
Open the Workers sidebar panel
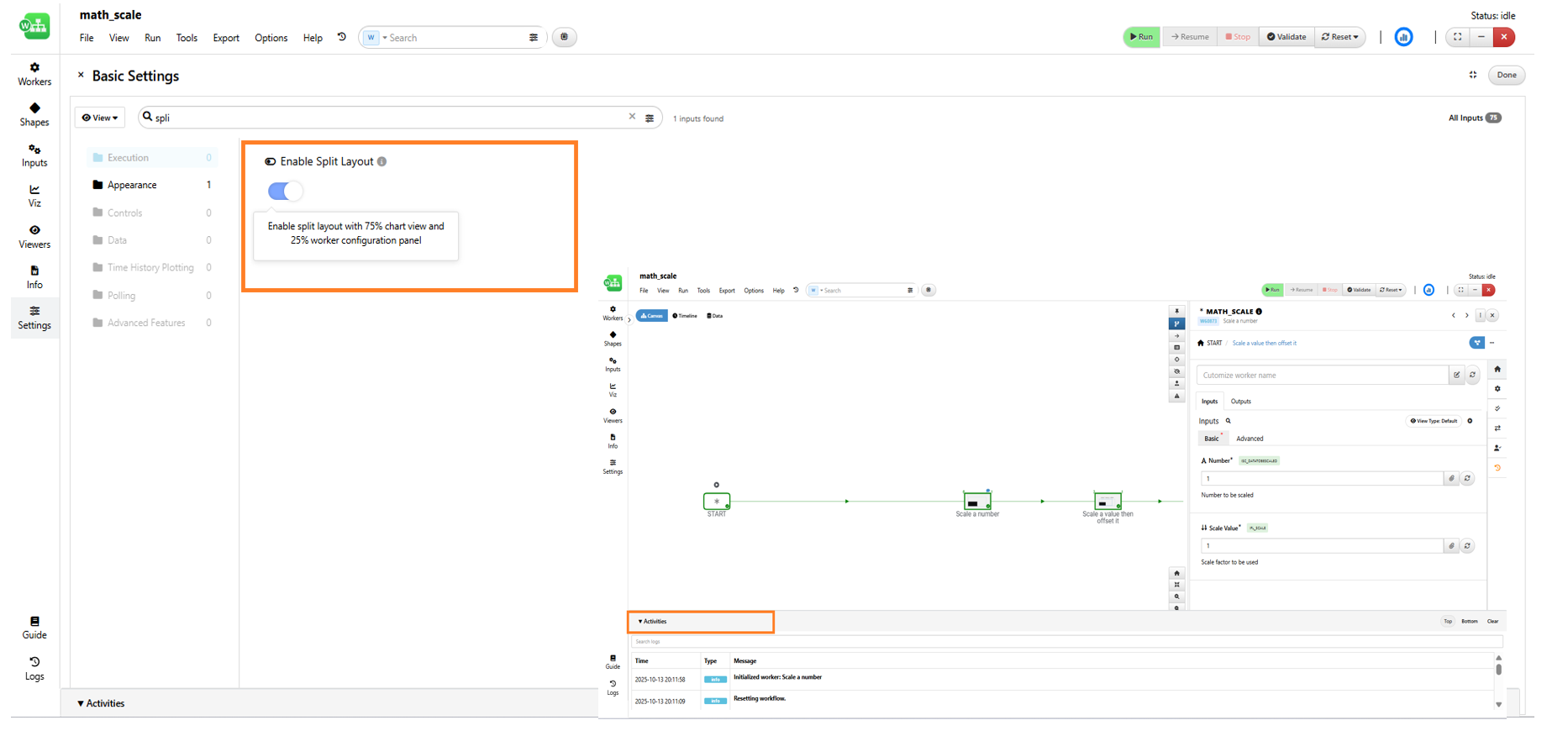tap(34, 74)
